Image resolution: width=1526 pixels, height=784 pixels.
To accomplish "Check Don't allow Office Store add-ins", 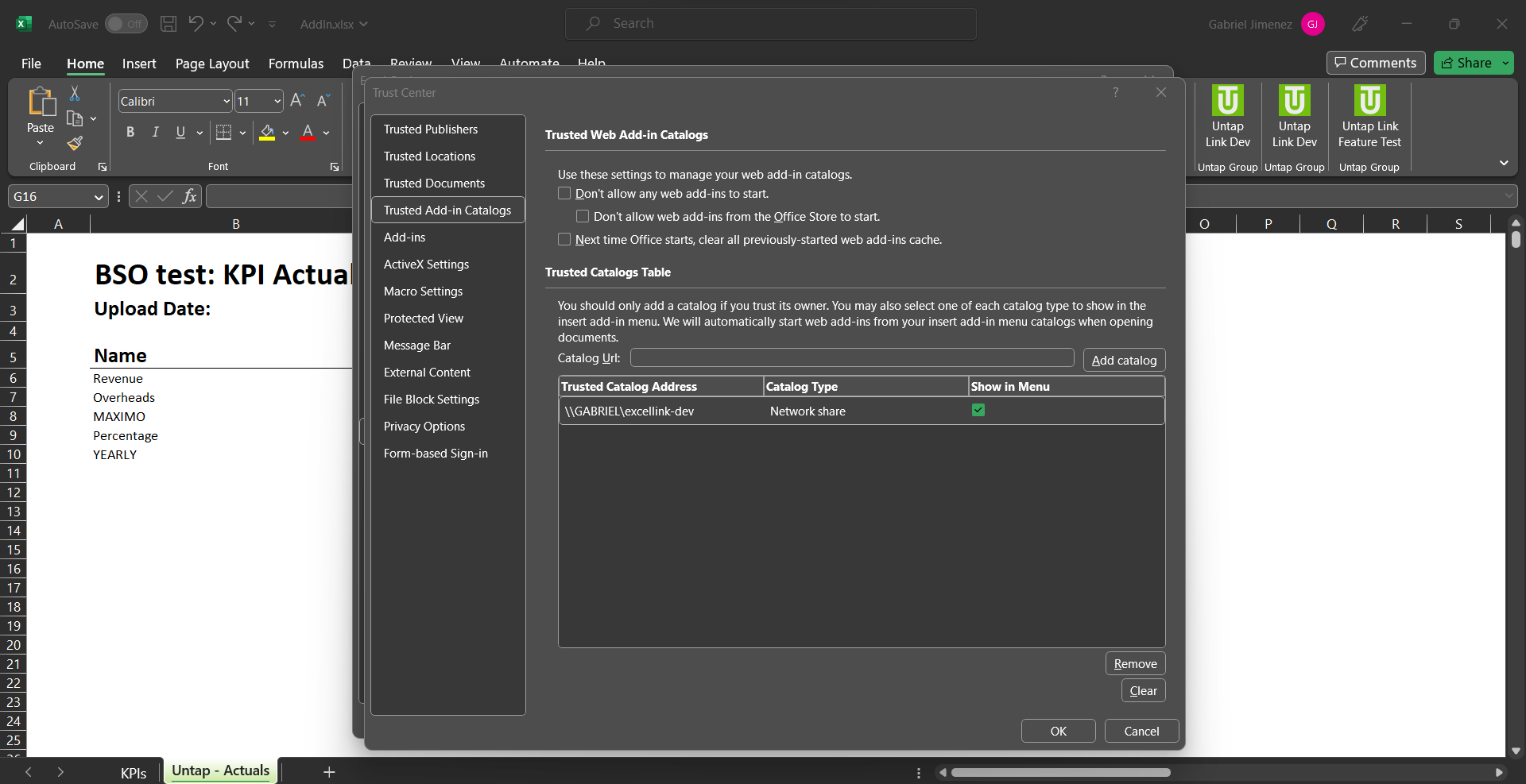I will 583,216.
